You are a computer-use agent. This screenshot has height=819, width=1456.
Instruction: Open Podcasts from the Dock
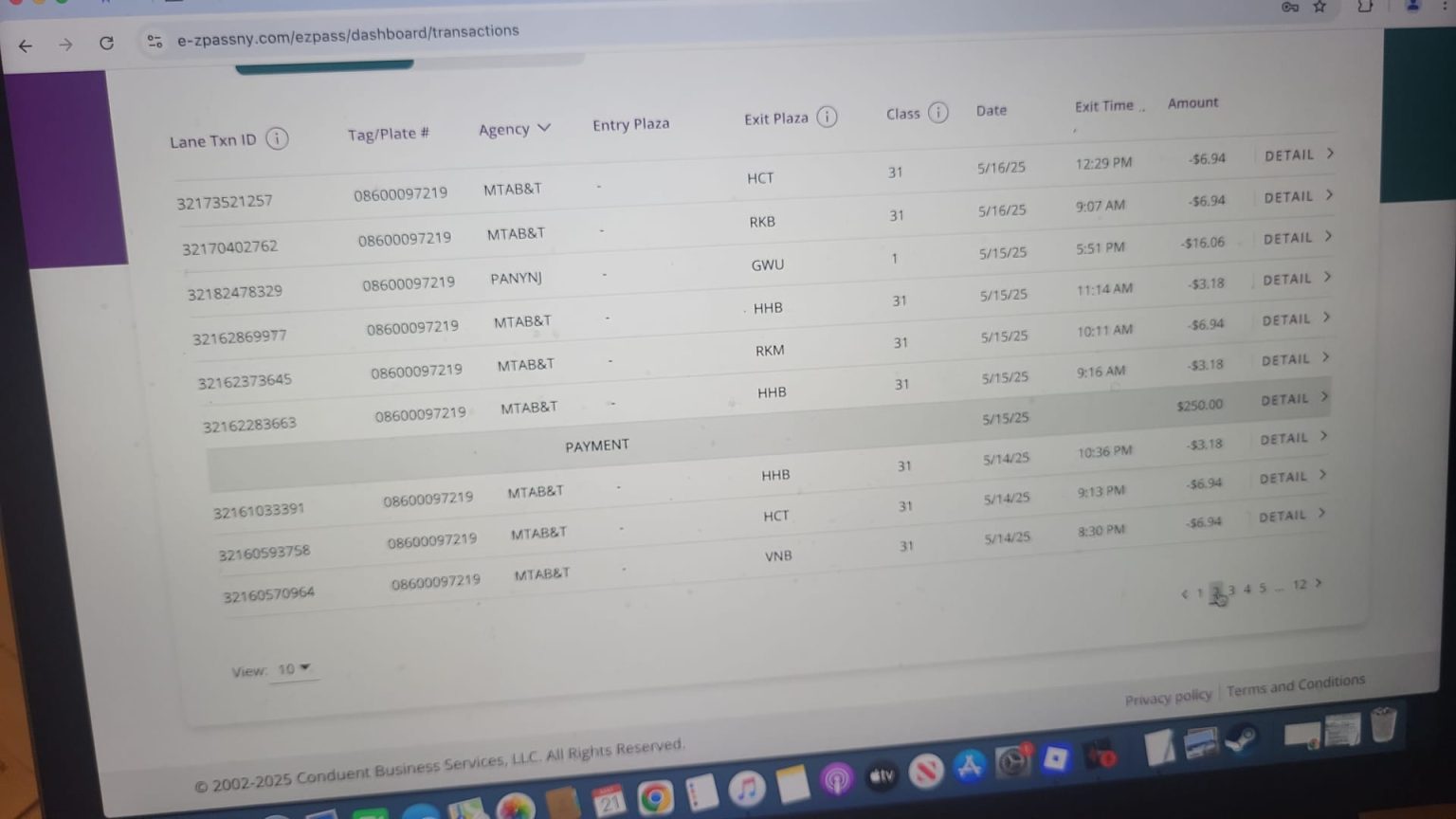[837, 780]
